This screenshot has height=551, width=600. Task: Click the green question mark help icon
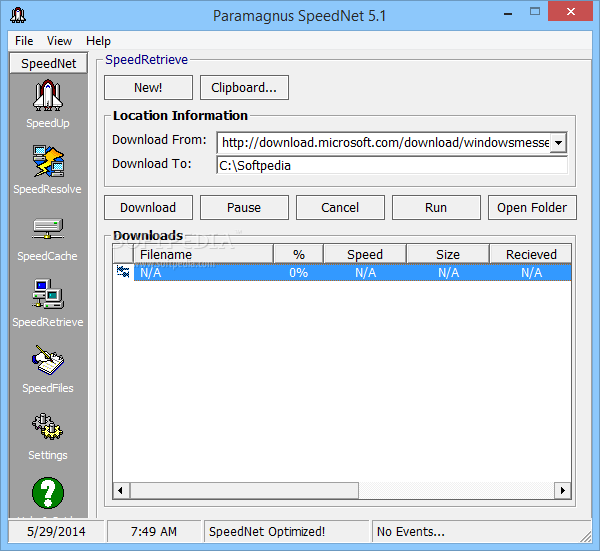[x=48, y=493]
